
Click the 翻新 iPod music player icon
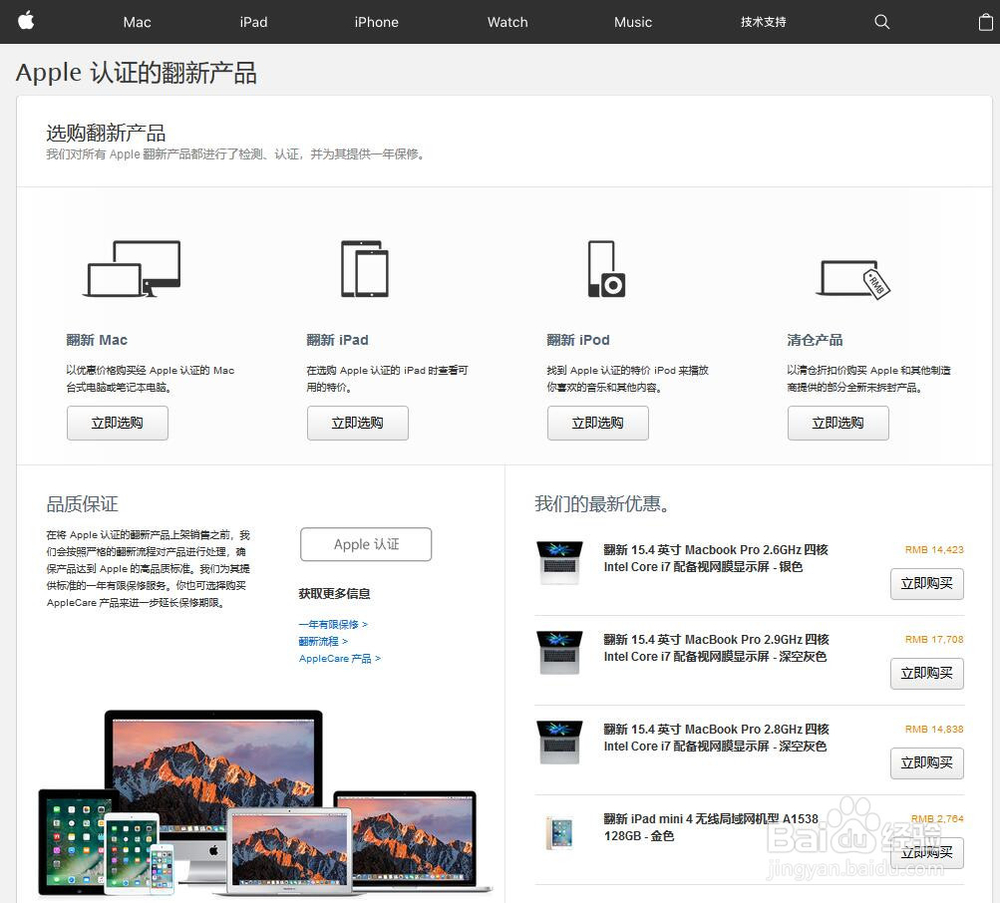click(604, 268)
